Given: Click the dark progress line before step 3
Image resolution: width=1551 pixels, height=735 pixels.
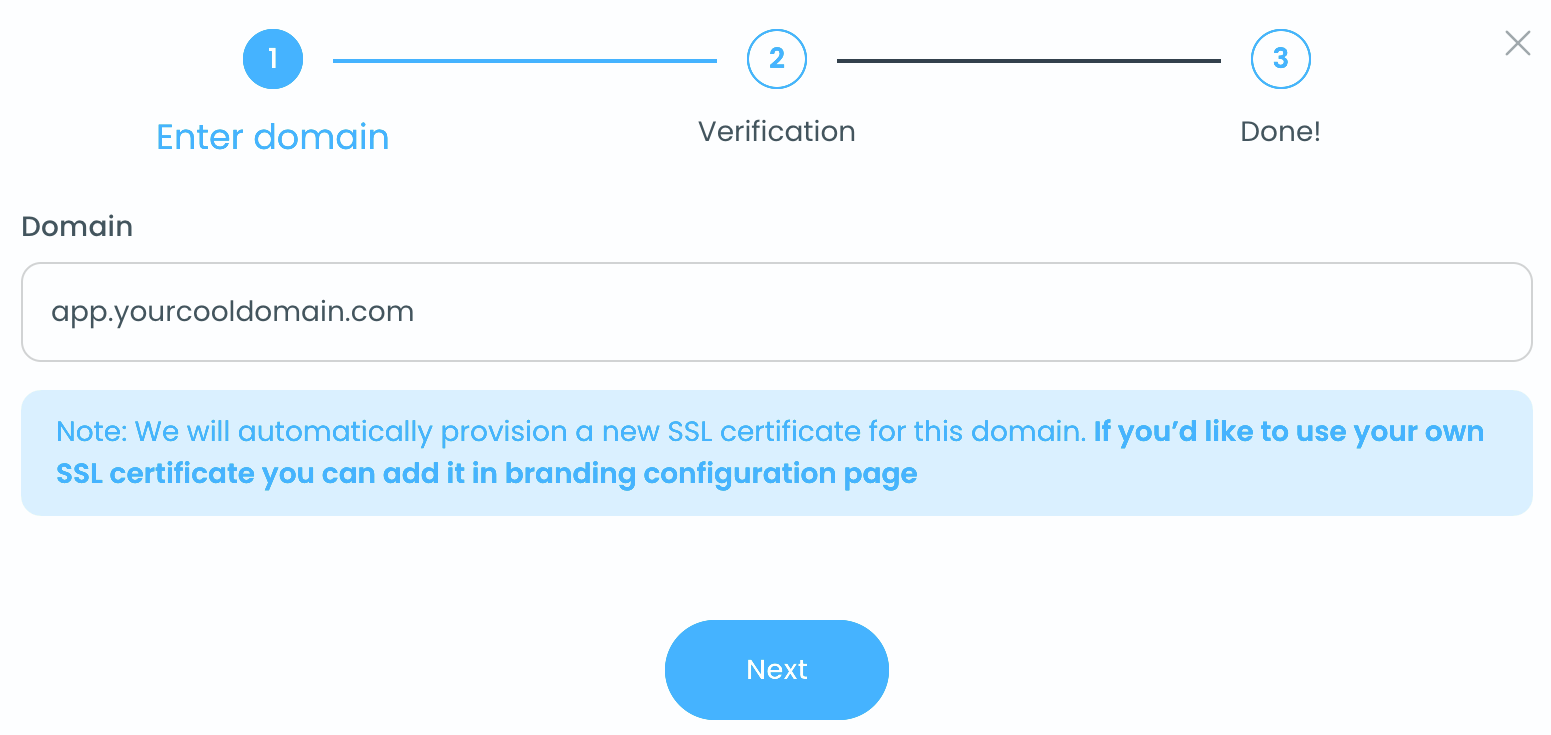Looking at the screenshot, I should 1030,59.
